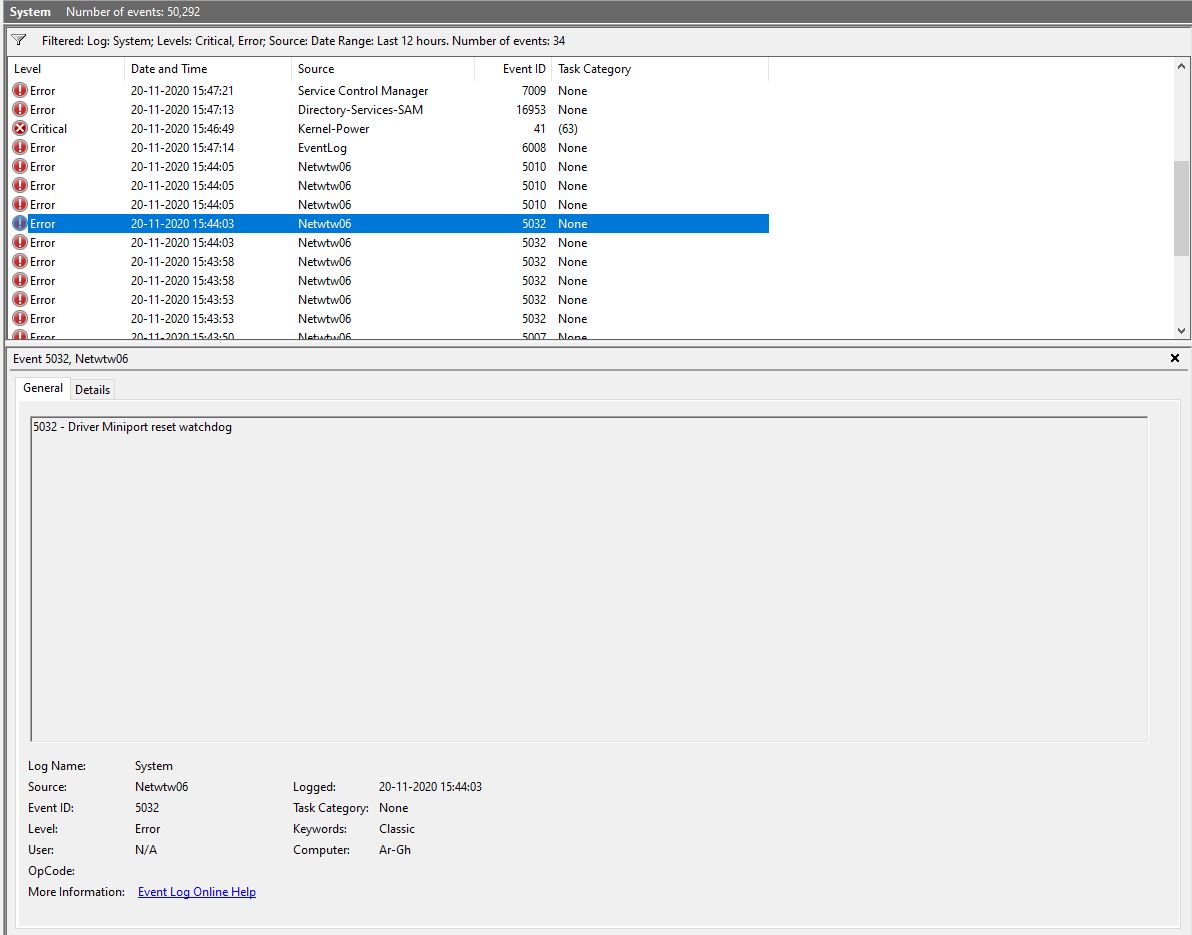
Task: Select the EventLog 6008 event
Action: [x=388, y=147]
